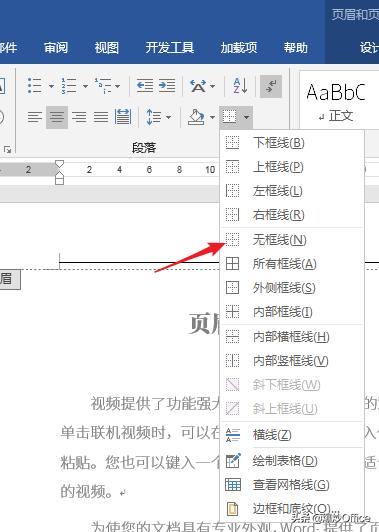Justify paragraph text
This screenshot has height=532, width=379.
point(101,117)
